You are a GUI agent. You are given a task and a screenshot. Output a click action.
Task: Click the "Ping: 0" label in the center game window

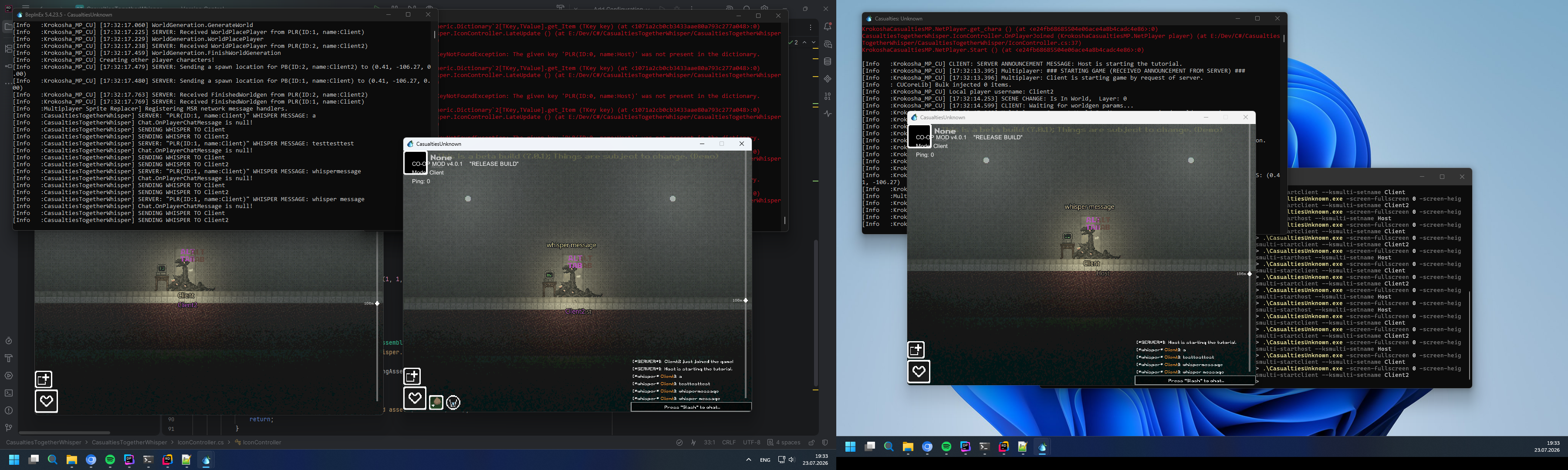click(x=421, y=181)
